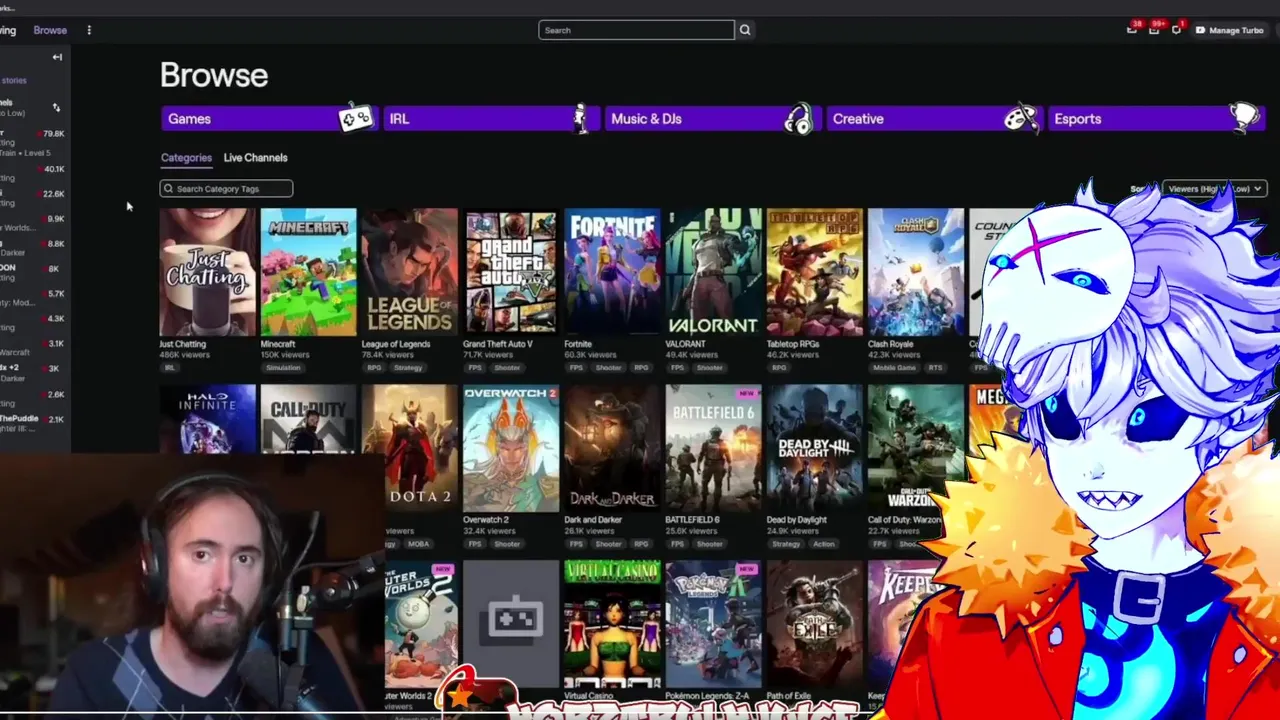Click the Dead by Daylight title link
1280x720 pixels.
point(797,520)
